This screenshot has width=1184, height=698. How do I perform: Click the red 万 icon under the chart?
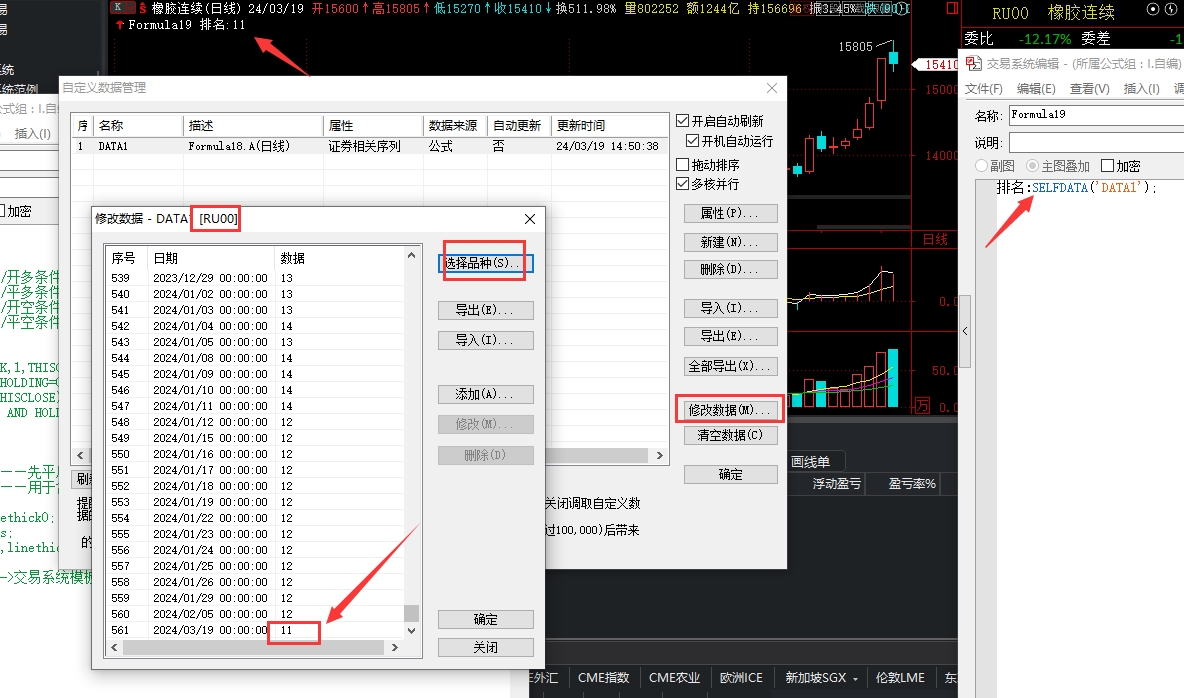coord(922,406)
